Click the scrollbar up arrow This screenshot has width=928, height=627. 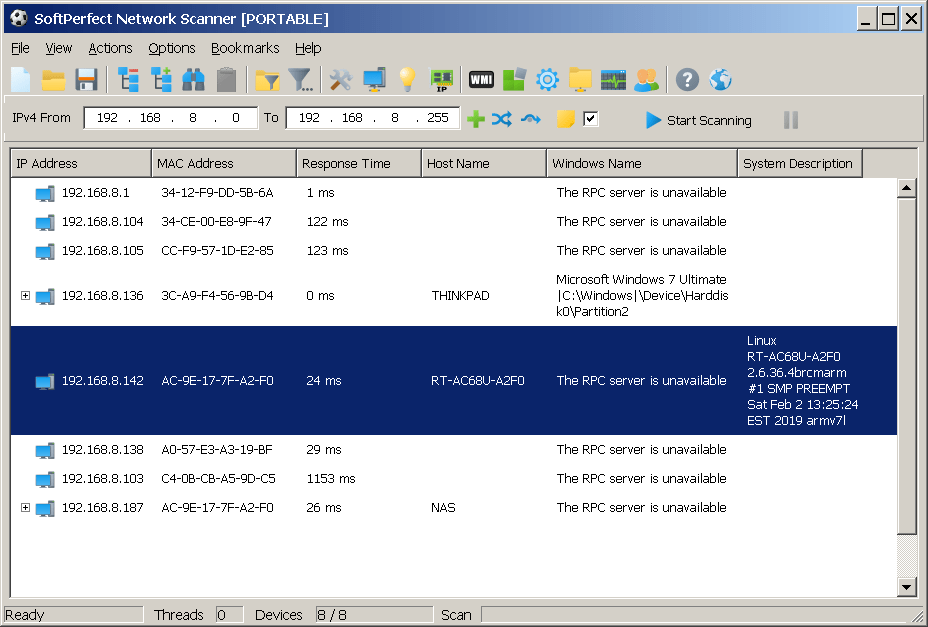907,189
